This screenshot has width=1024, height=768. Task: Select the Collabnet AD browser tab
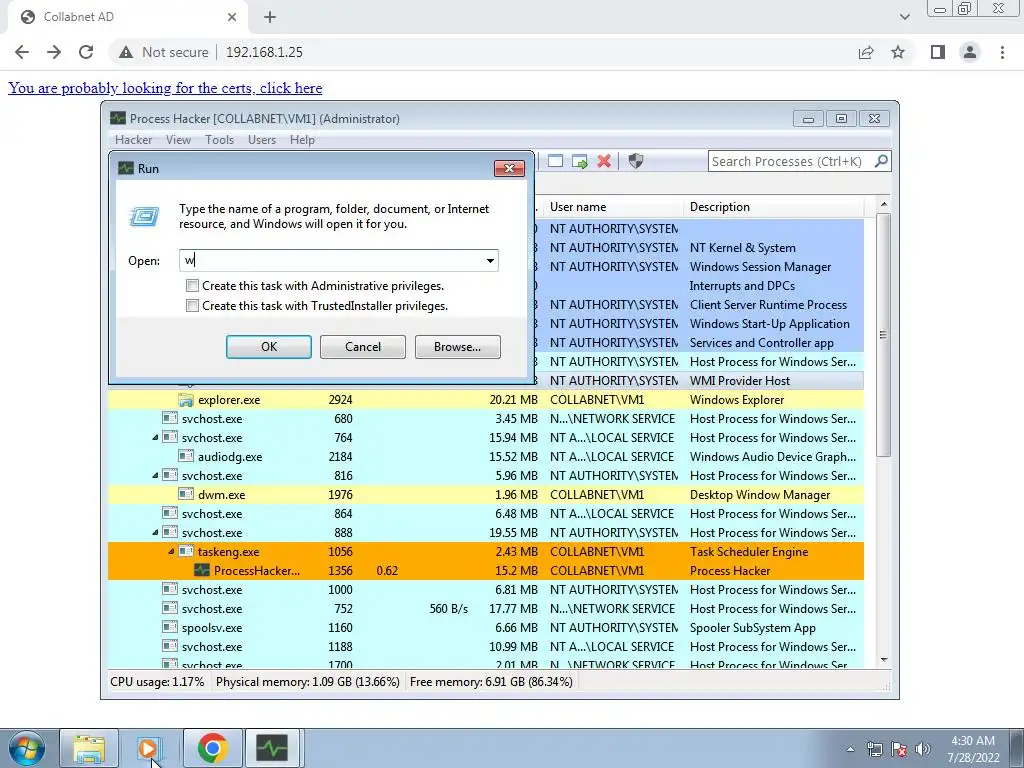pos(127,17)
